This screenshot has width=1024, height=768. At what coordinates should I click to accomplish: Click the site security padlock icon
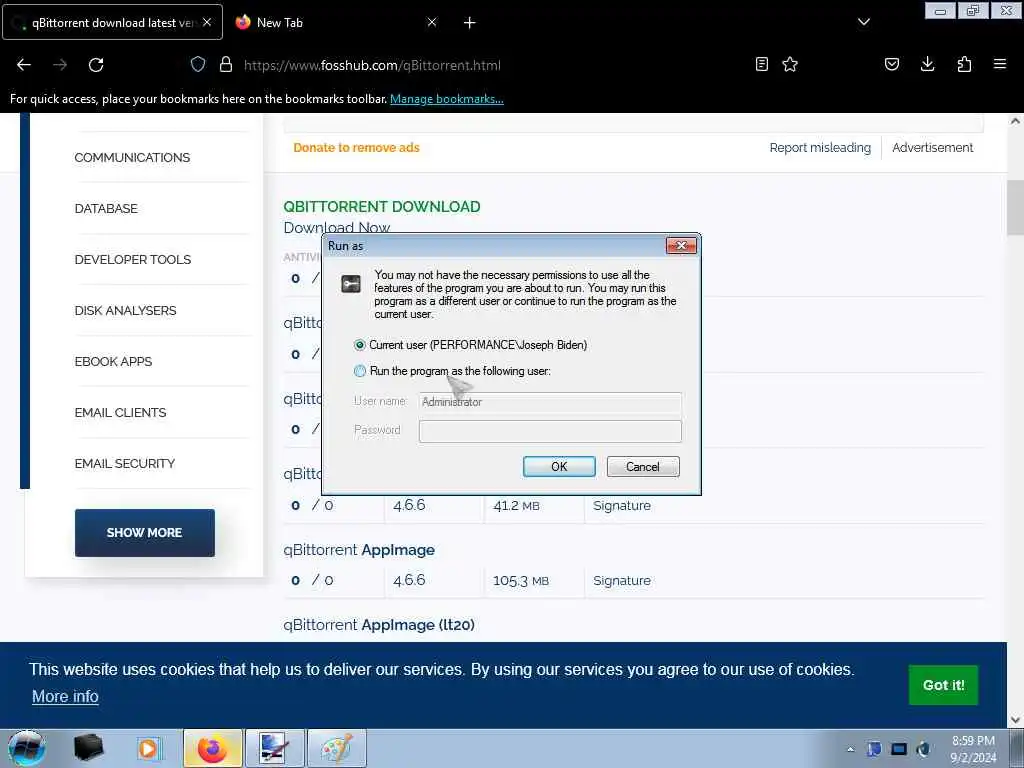tap(226, 65)
